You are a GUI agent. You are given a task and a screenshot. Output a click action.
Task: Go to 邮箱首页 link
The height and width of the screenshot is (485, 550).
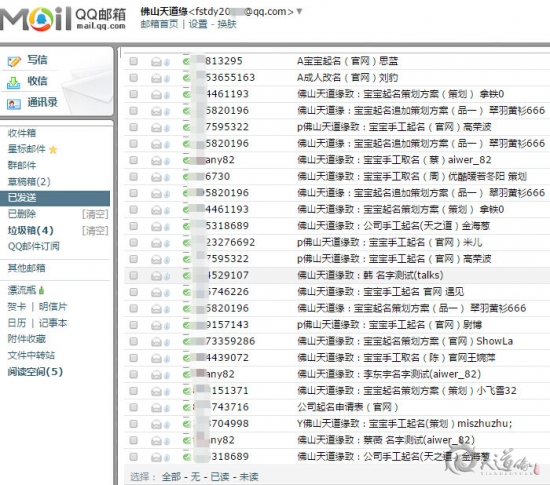pyautogui.click(x=159, y=24)
